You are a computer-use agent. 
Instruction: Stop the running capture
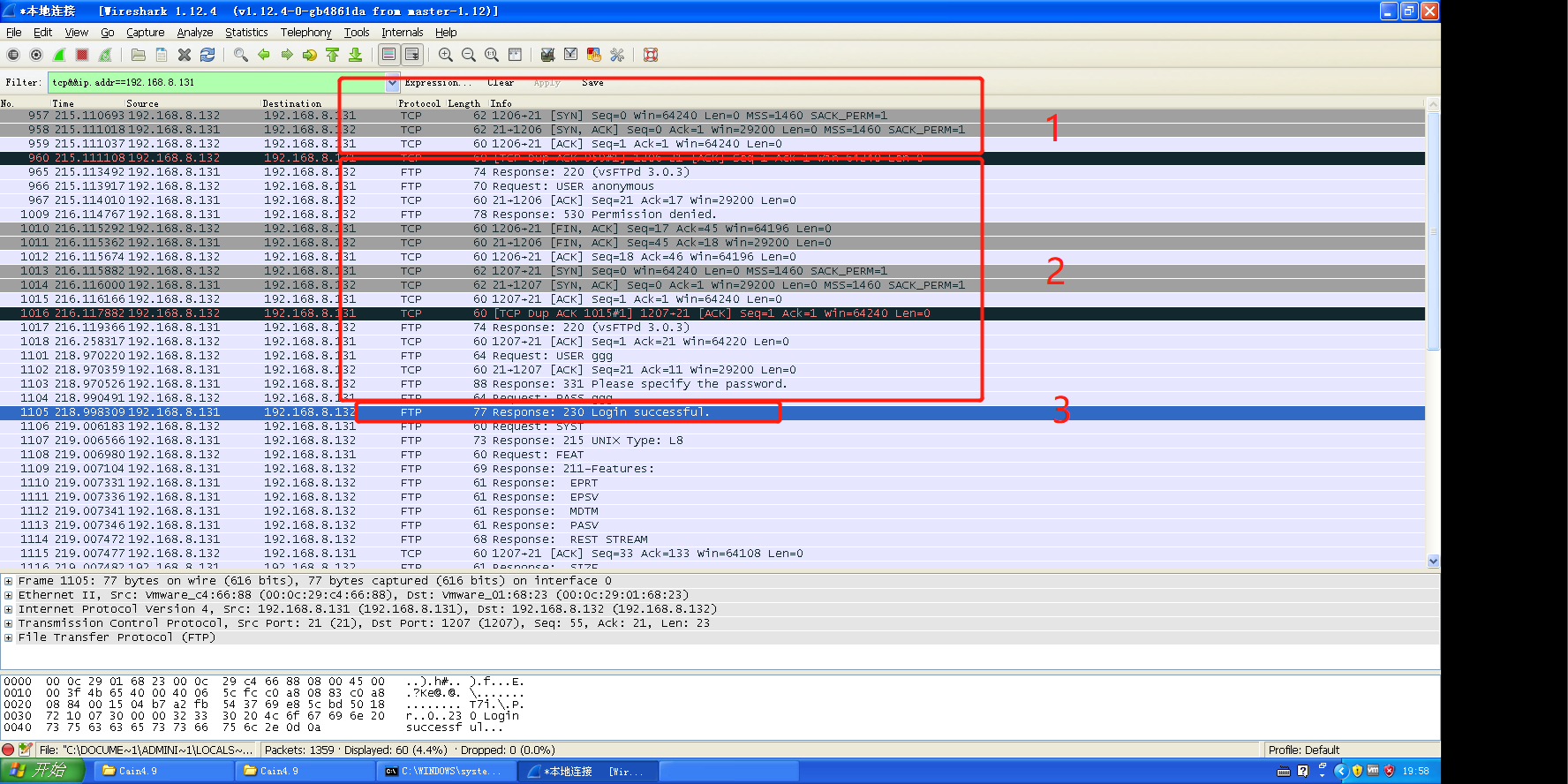(x=82, y=55)
